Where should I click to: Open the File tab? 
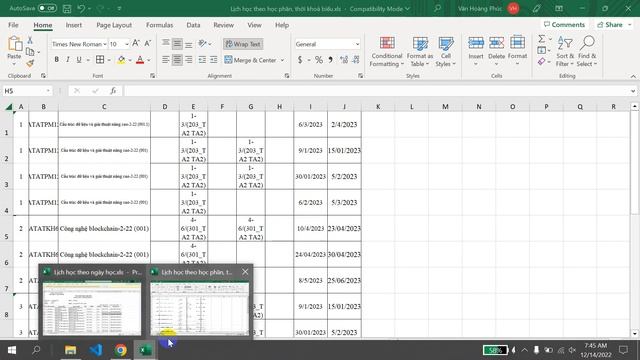pos(13,25)
